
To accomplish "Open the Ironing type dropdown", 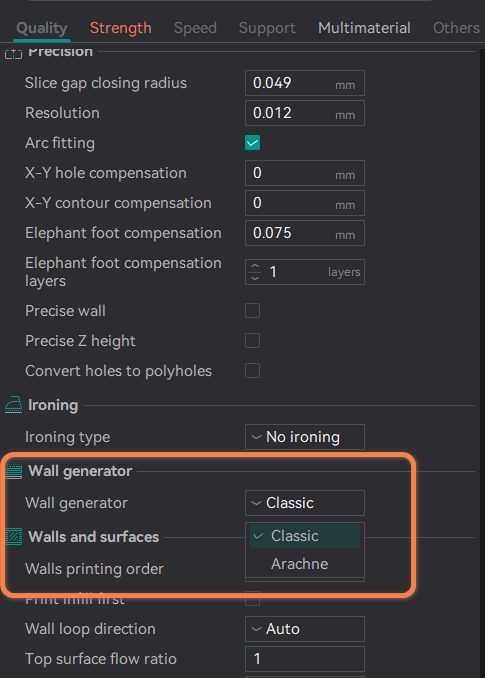I will (305, 437).
